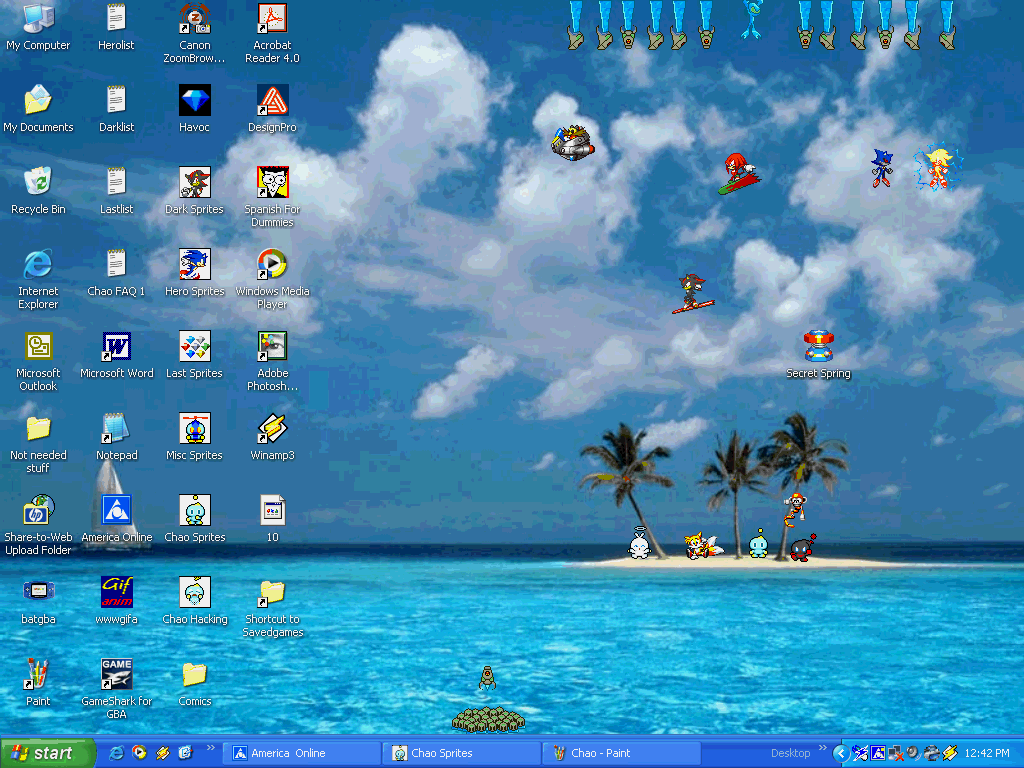Screen dimensions: 1024x768
Task: Open the Chao Hacking file
Action: pos(194,593)
